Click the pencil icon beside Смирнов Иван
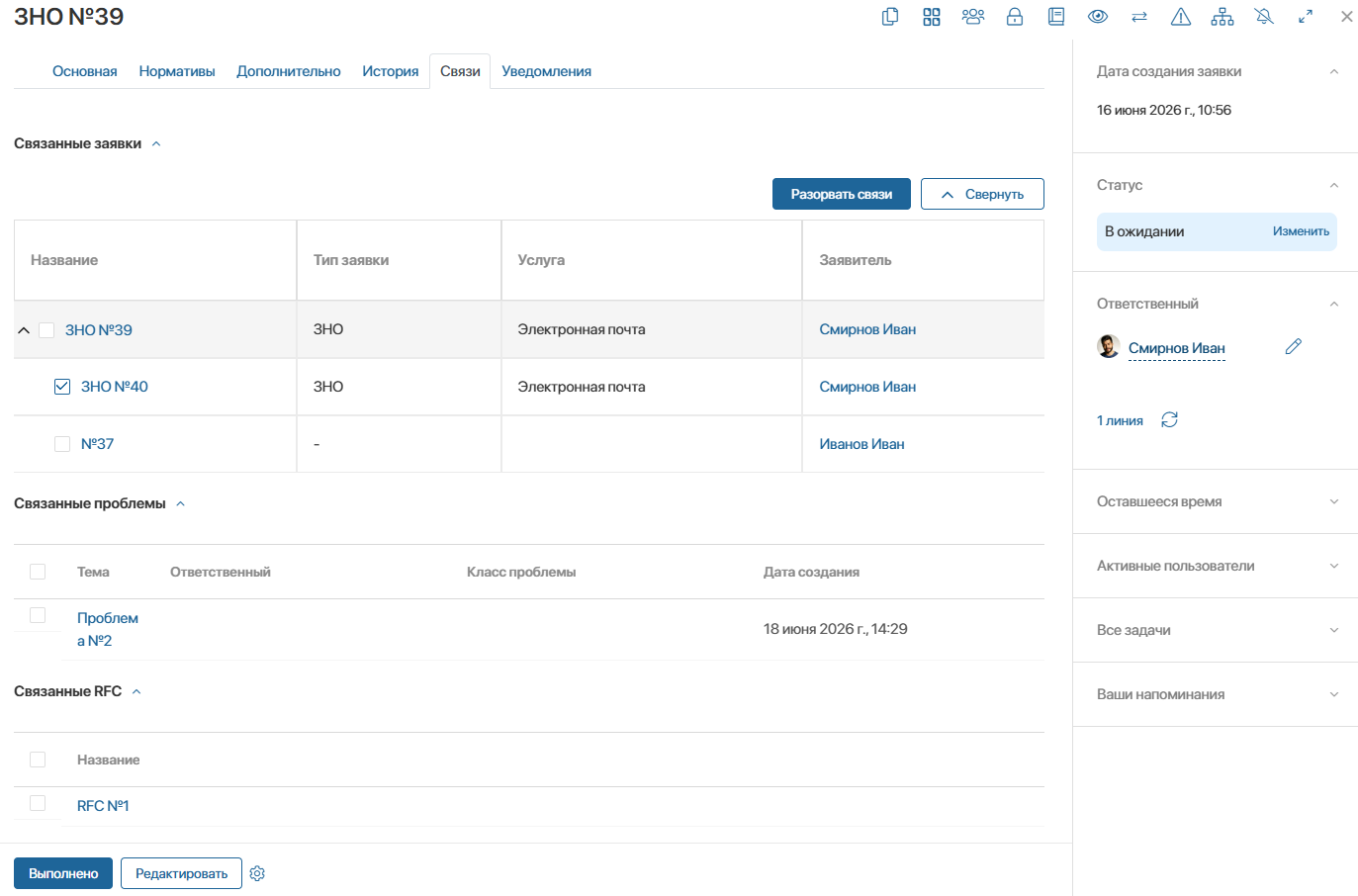1358x896 pixels. (1294, 346)
